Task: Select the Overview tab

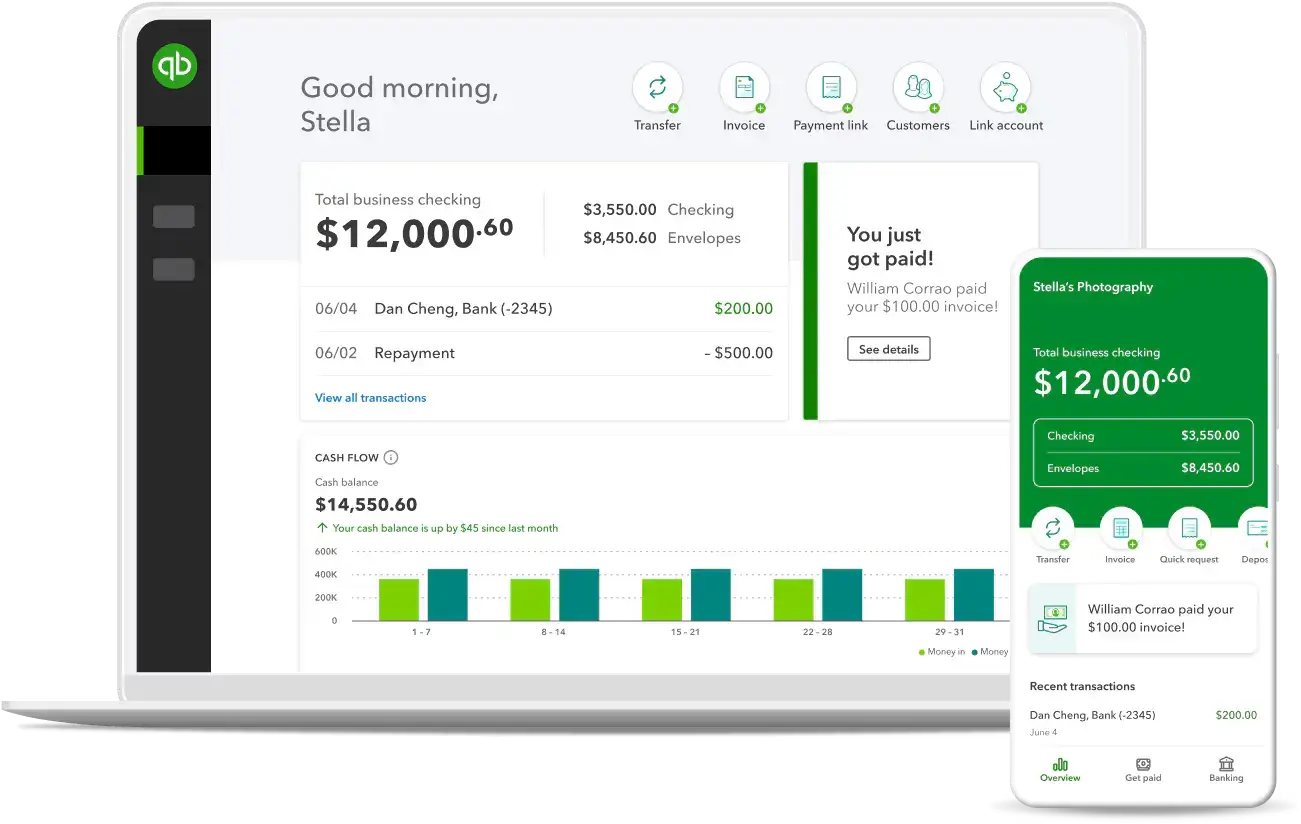Action: [1060, 770]
